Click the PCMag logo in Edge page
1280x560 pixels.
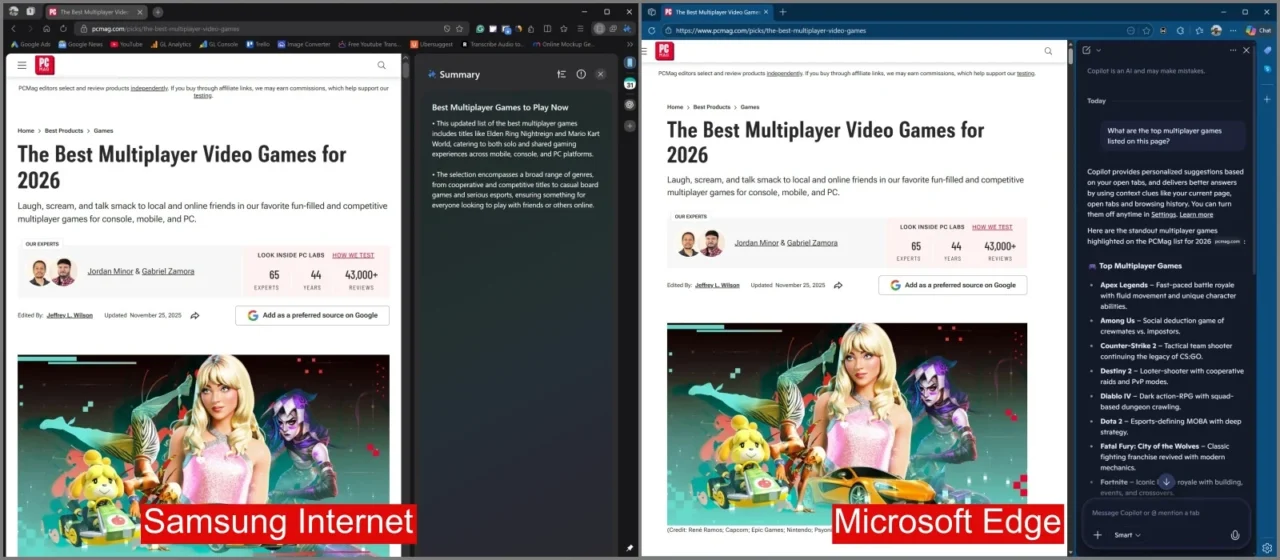[664, 51]
